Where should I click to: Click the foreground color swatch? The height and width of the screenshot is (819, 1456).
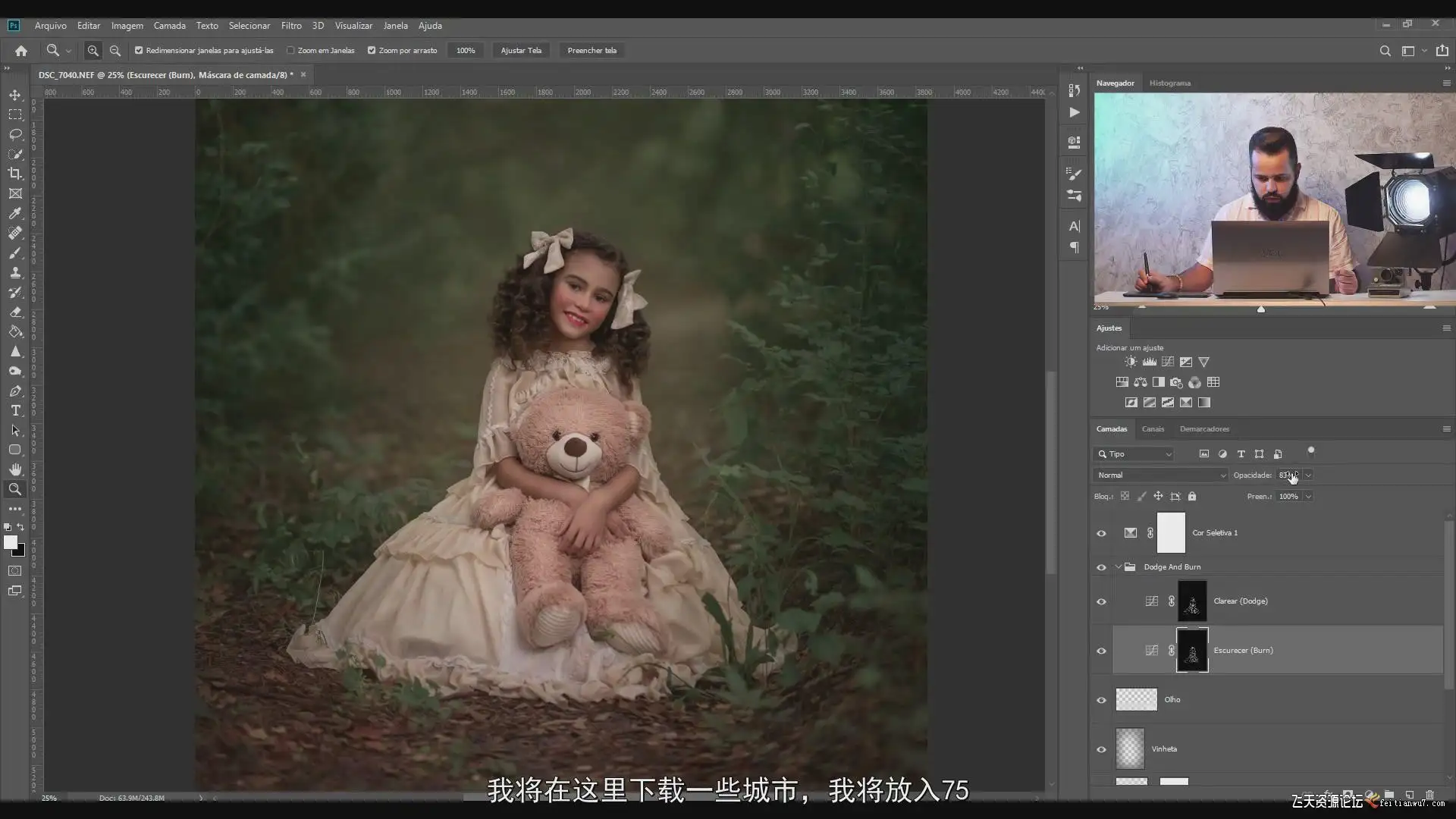11,542
